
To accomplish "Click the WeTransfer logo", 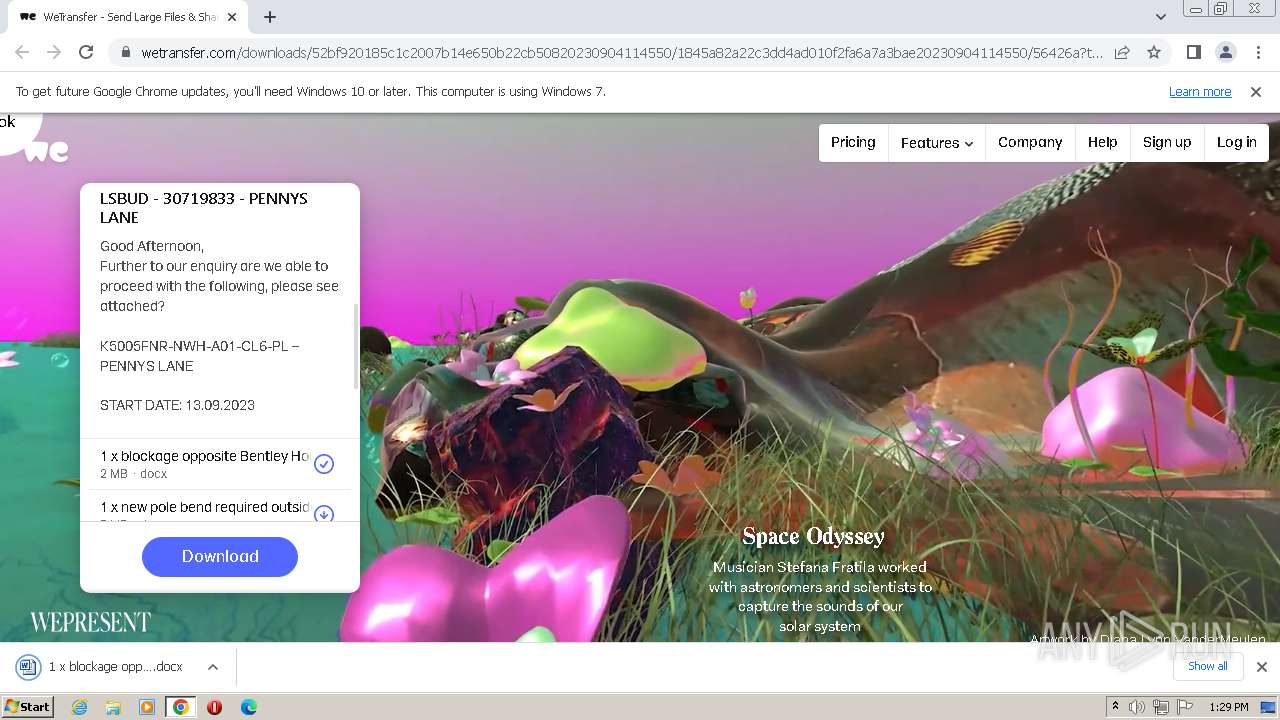I will (x=47, y=152).
